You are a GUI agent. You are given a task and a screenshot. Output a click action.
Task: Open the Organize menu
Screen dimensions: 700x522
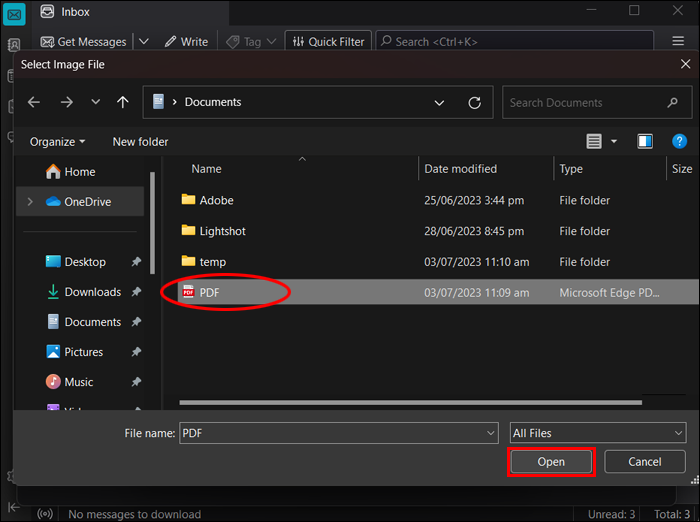(57, 142)
